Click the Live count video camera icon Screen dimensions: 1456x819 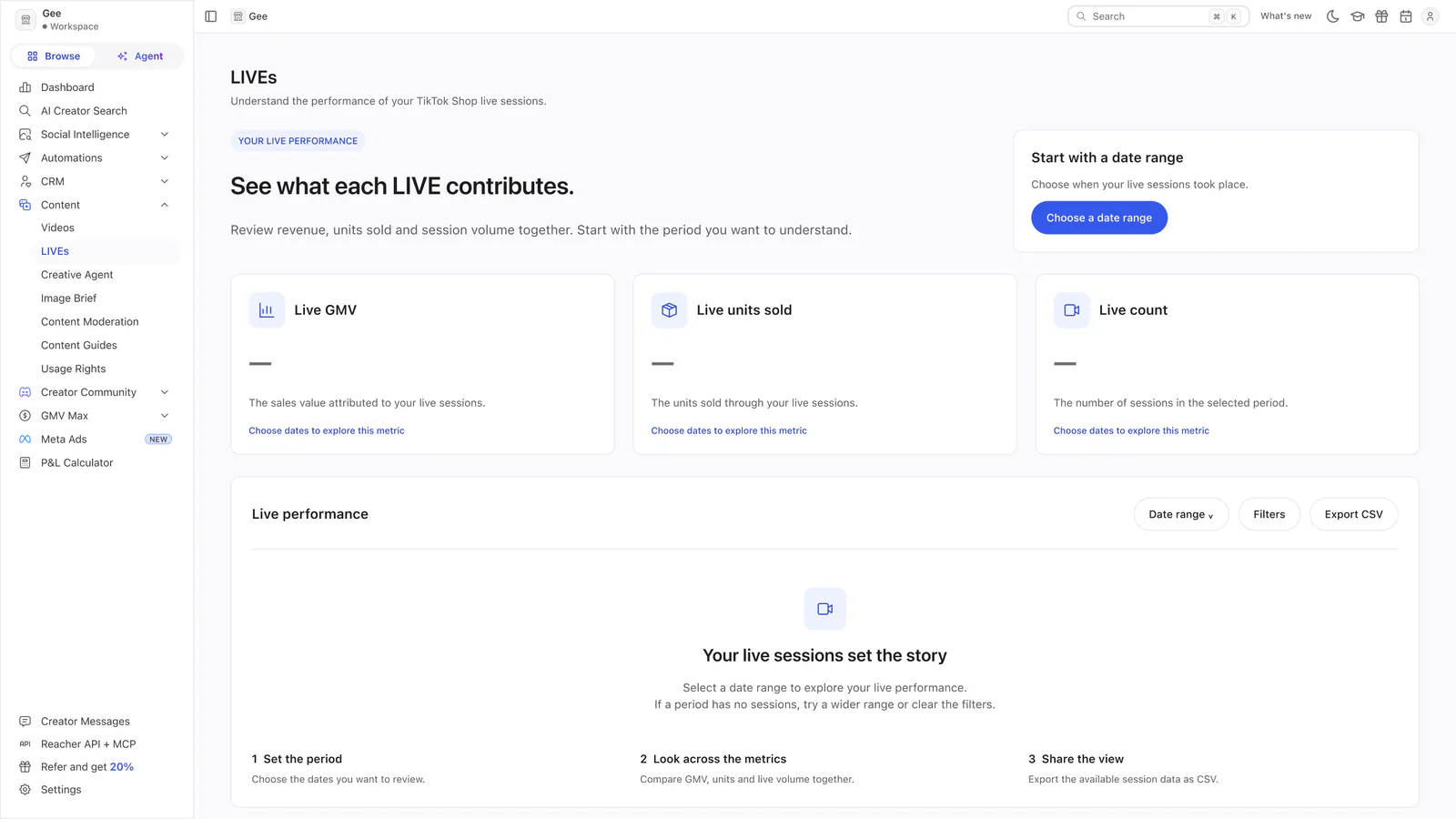1071,310
